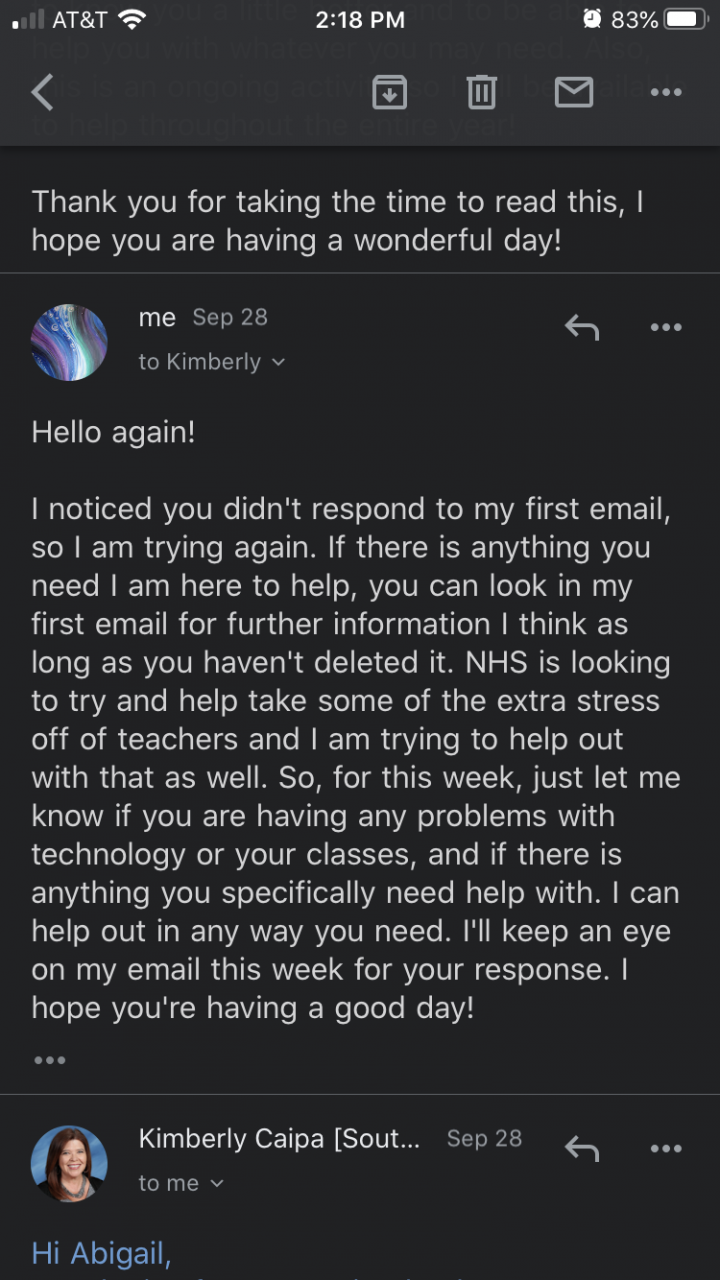Reply to Kimberly Caipa's message

click(x=582, y=1148)
